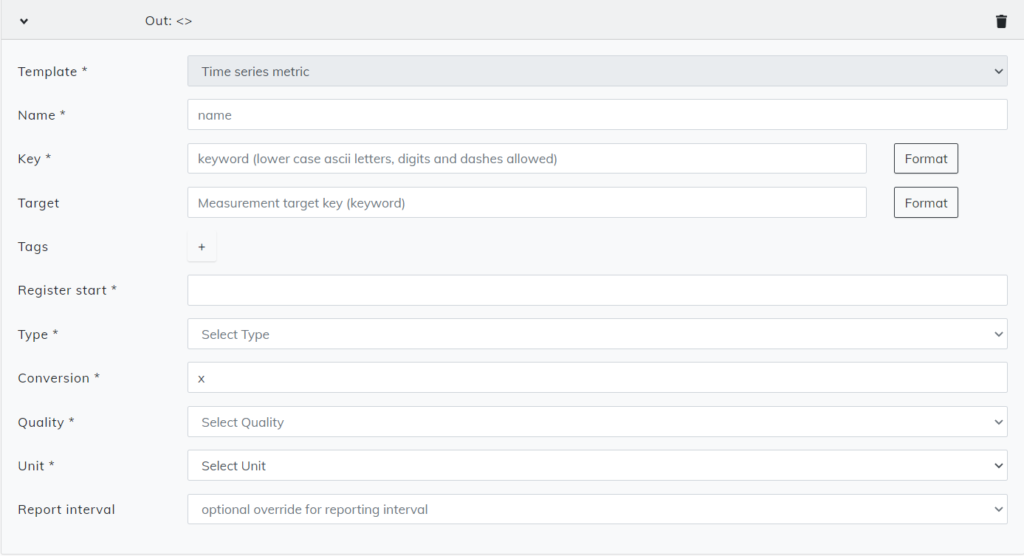Expand the Select Quality dropdown
The width and height of the screenshot is (1024, 556).
[597, 422]
